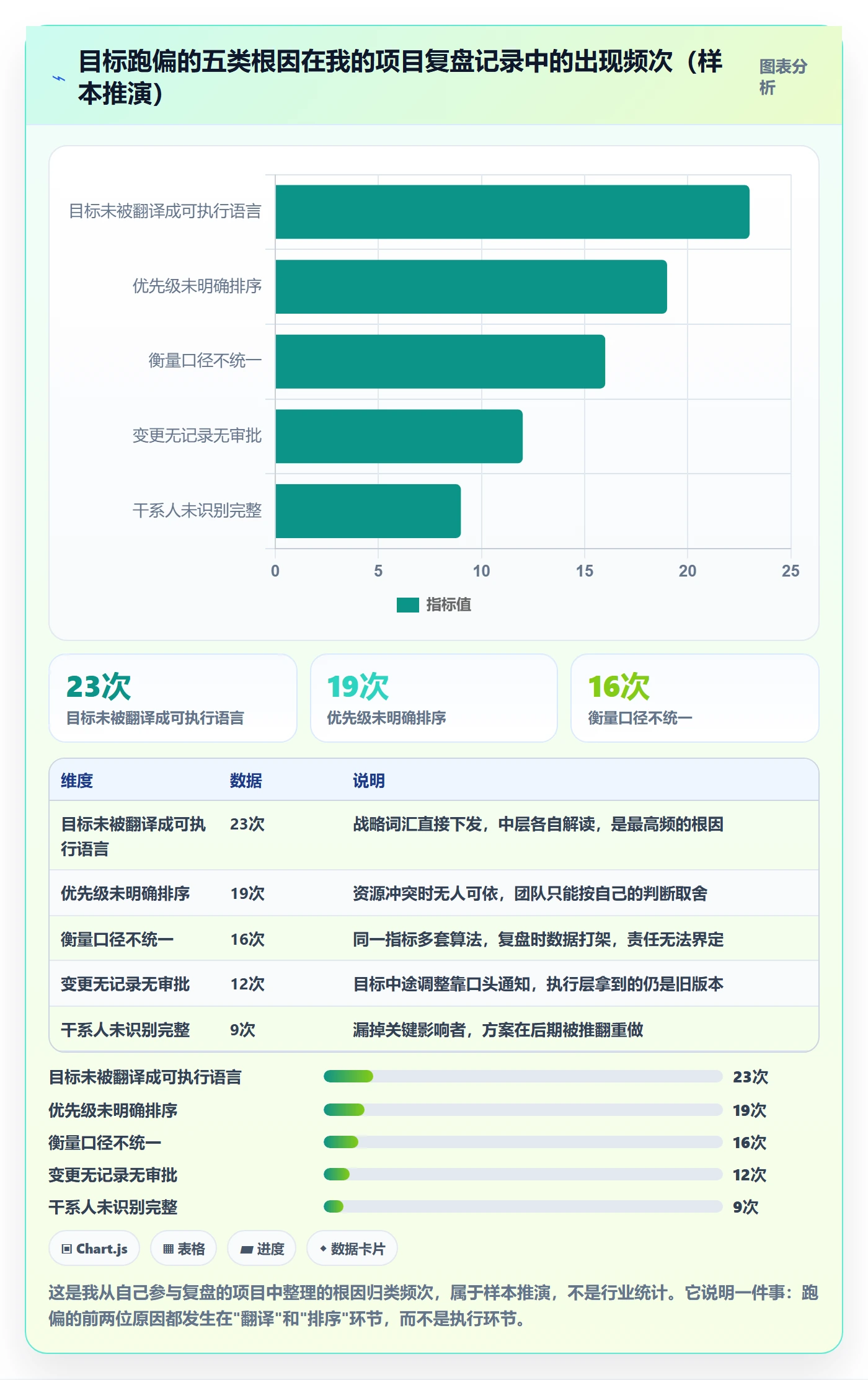Click the 指标值 legend label
Screen dimensions: 868x1380
click(x=448, y=605)
